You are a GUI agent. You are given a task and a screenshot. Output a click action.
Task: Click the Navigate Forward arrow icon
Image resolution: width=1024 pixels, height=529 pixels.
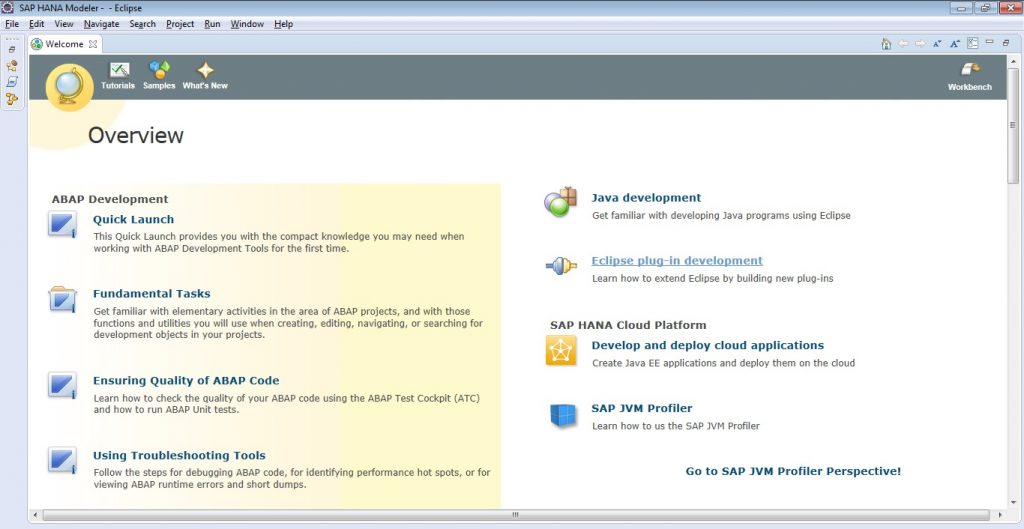point(920,44)
